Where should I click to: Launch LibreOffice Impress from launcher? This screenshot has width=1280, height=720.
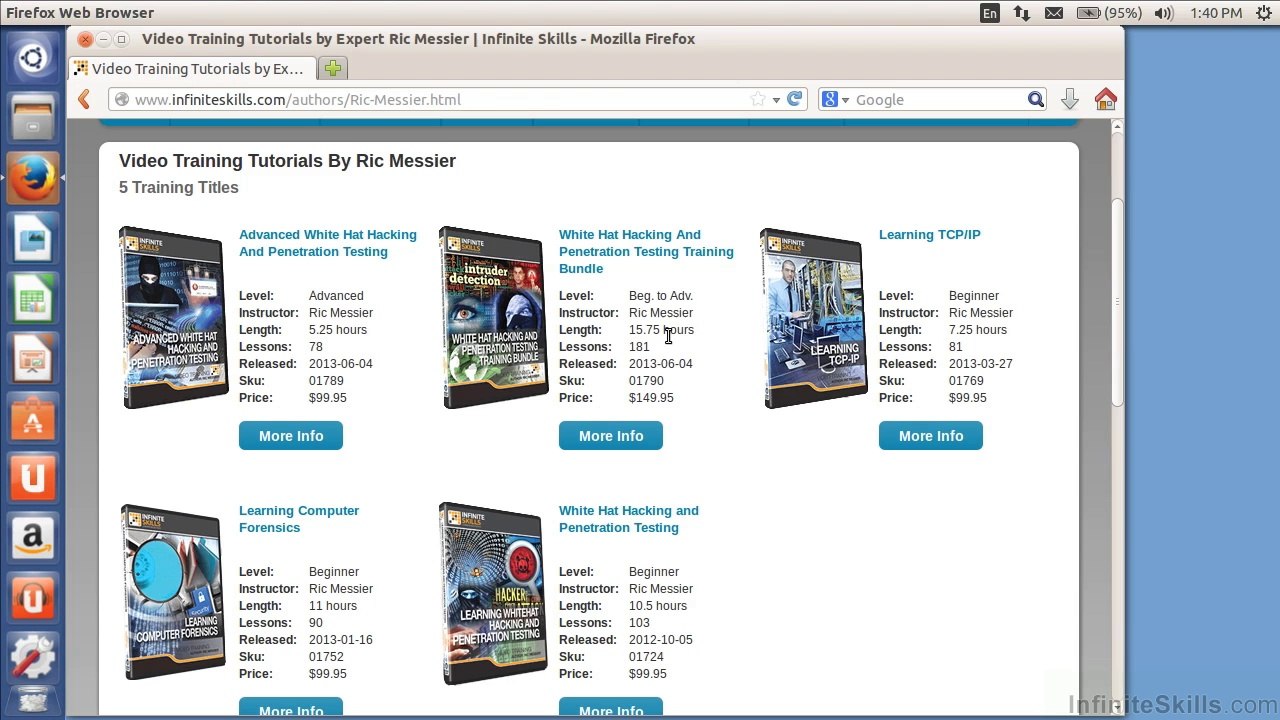33,358
